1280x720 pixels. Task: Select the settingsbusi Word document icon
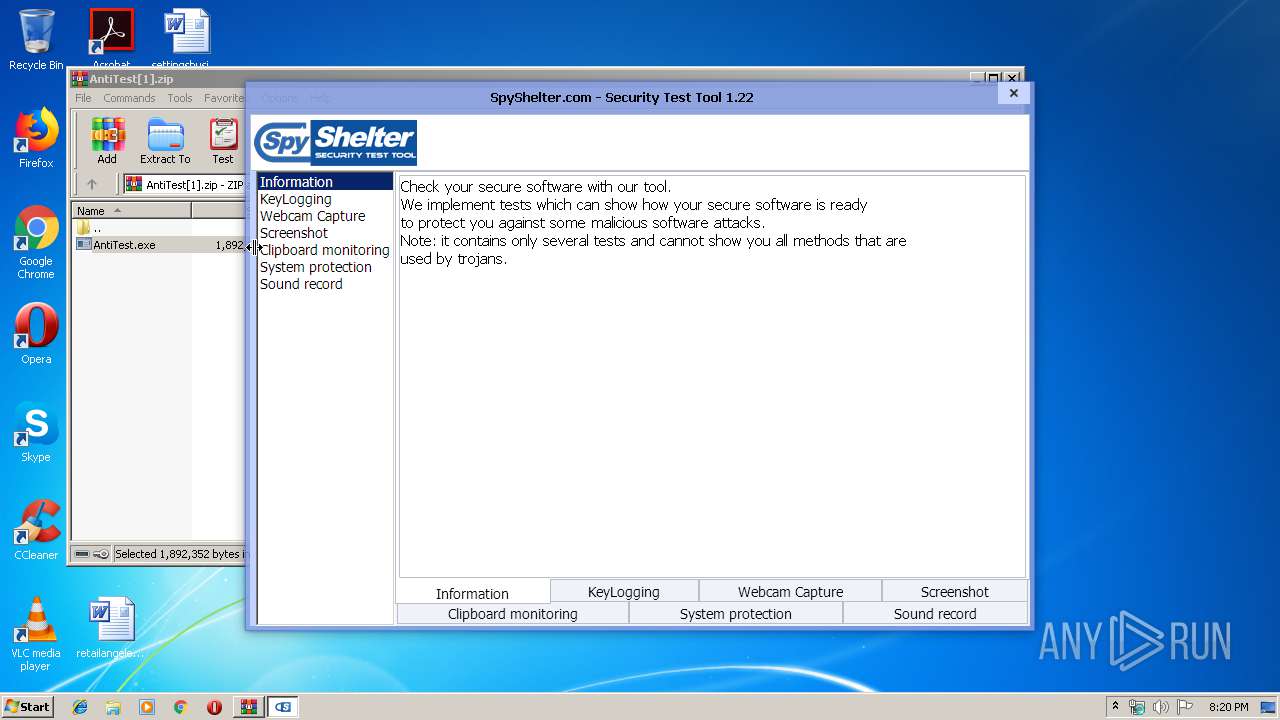click(187, 40)
